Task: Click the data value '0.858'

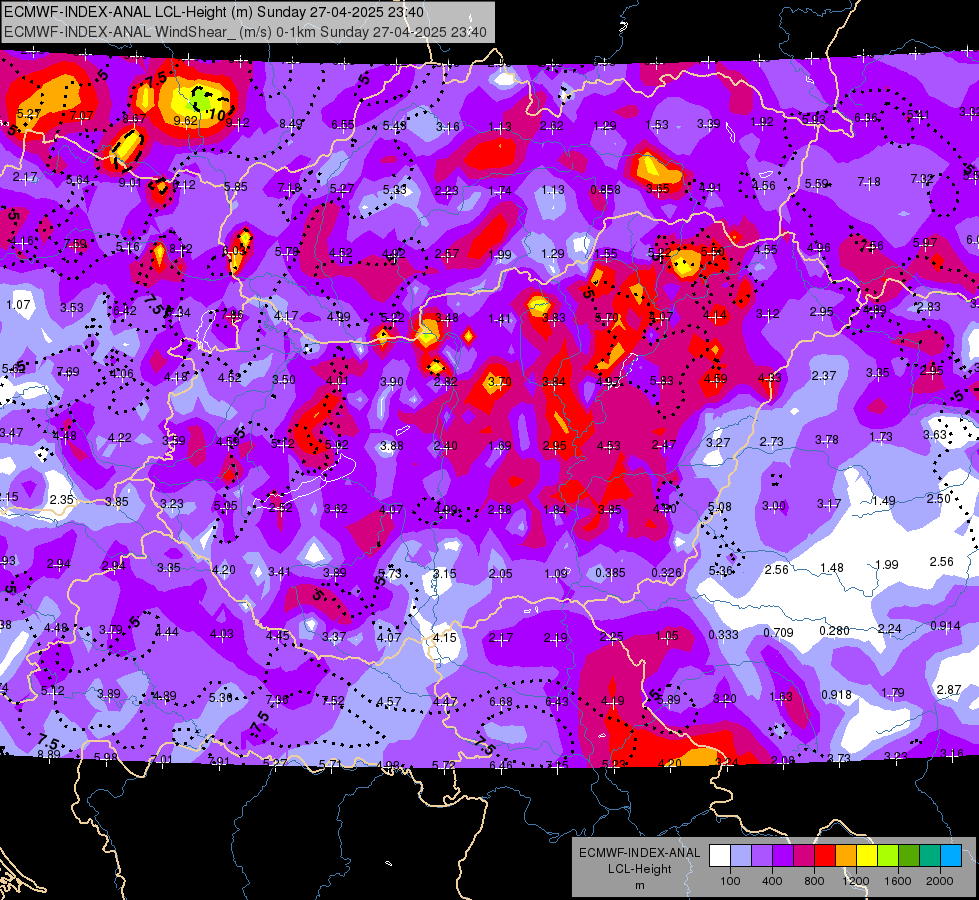Action: point(606,190)
